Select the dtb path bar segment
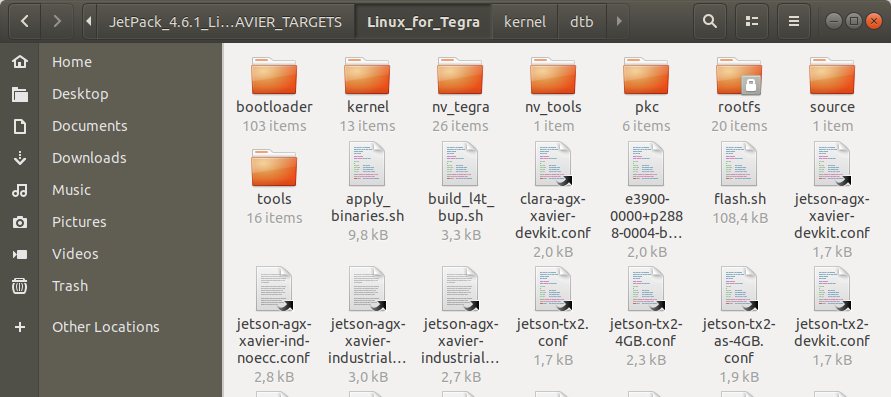 582,22
